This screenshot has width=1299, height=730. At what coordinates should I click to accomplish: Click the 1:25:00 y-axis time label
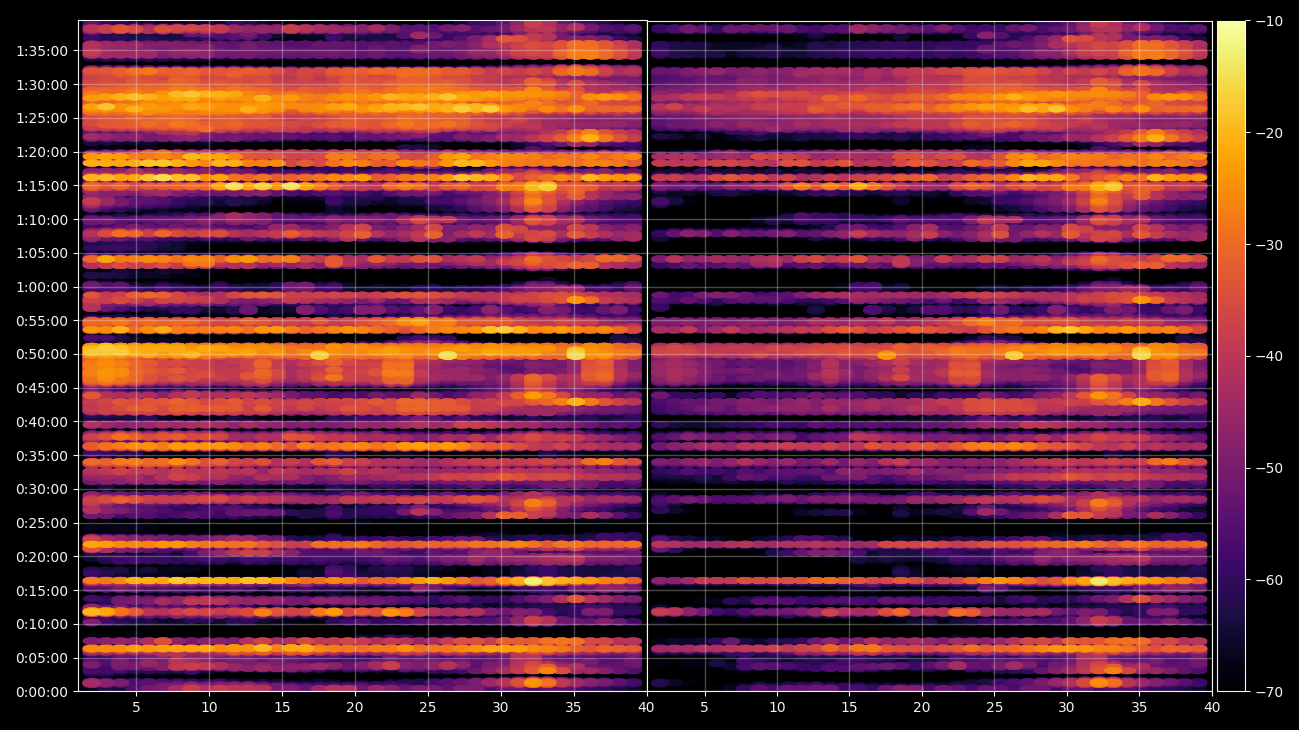(x=42, y=118)
